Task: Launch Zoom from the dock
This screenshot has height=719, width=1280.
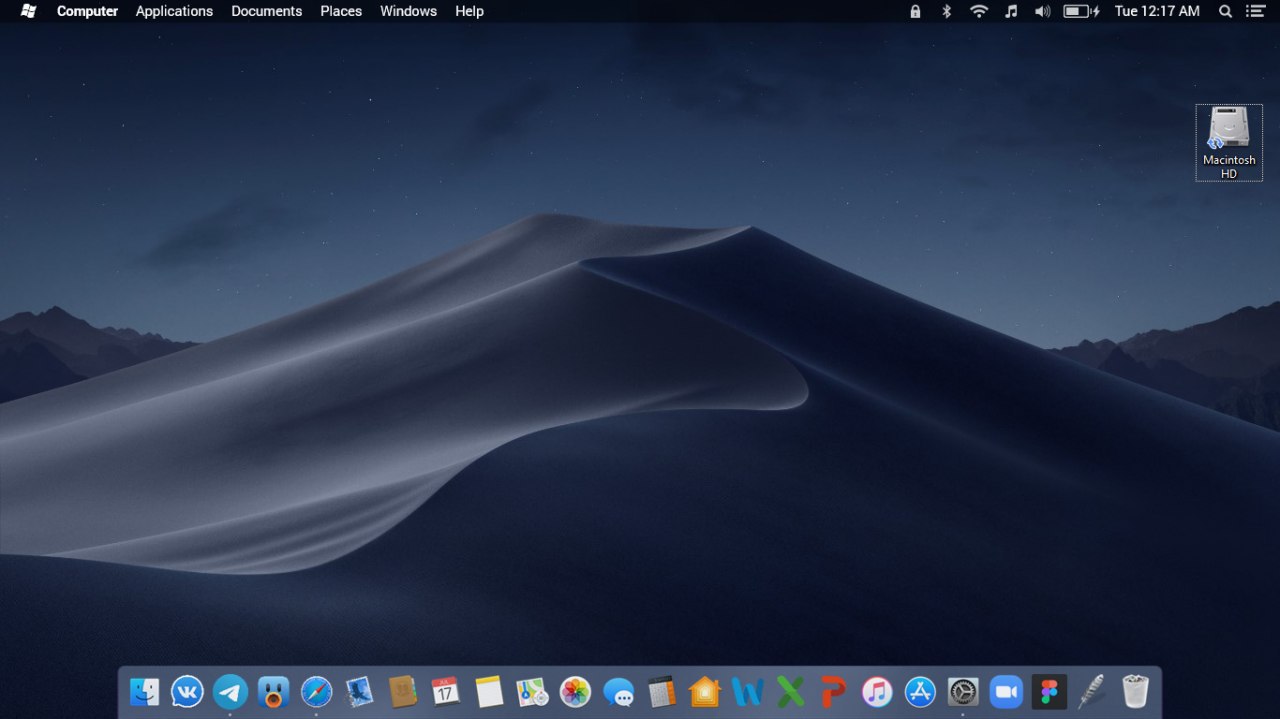Action: (x=1006, y=691)
